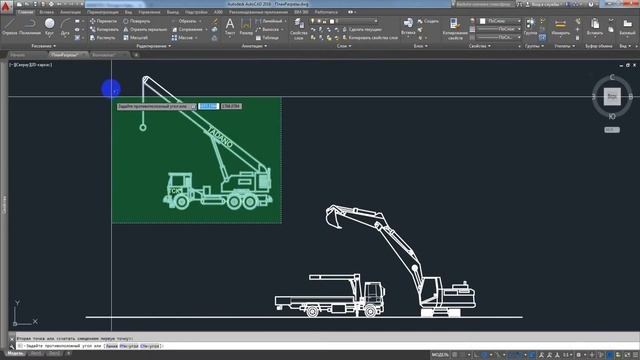The image size is (640, 360).
Task: Click Сделать текущим layer button
Action: [x=363, y=29]
